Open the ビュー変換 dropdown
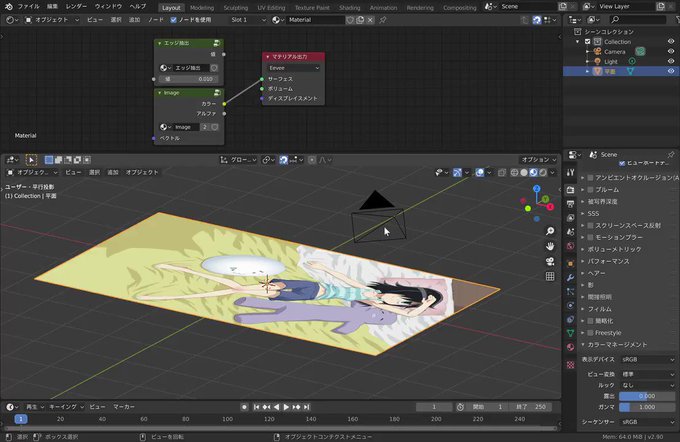This screenshot has width=680, height=442. tap(647, 374)
